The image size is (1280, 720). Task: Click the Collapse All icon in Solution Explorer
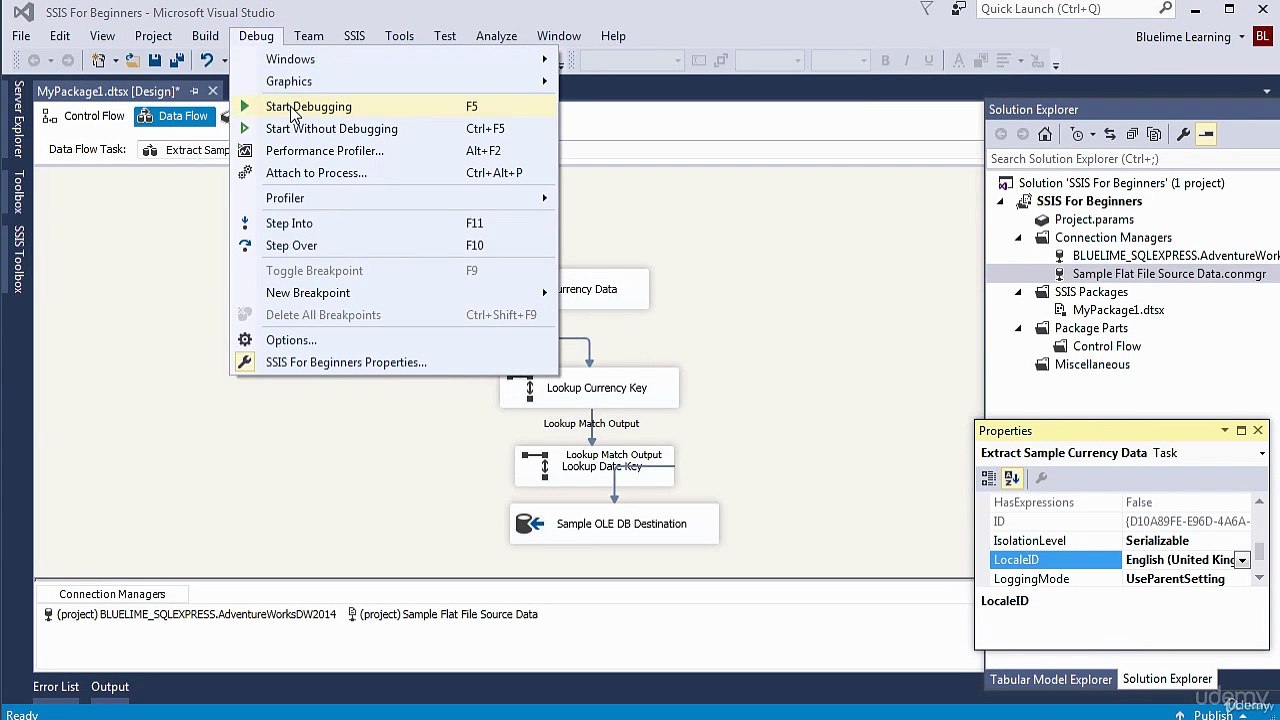pyautogui.click(x=1132, y=134)
